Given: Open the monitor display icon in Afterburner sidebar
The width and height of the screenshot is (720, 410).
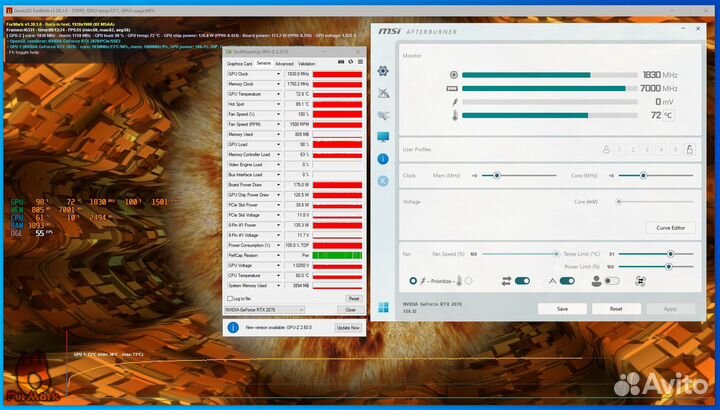Looking at the screenshot, I should 383,137.
